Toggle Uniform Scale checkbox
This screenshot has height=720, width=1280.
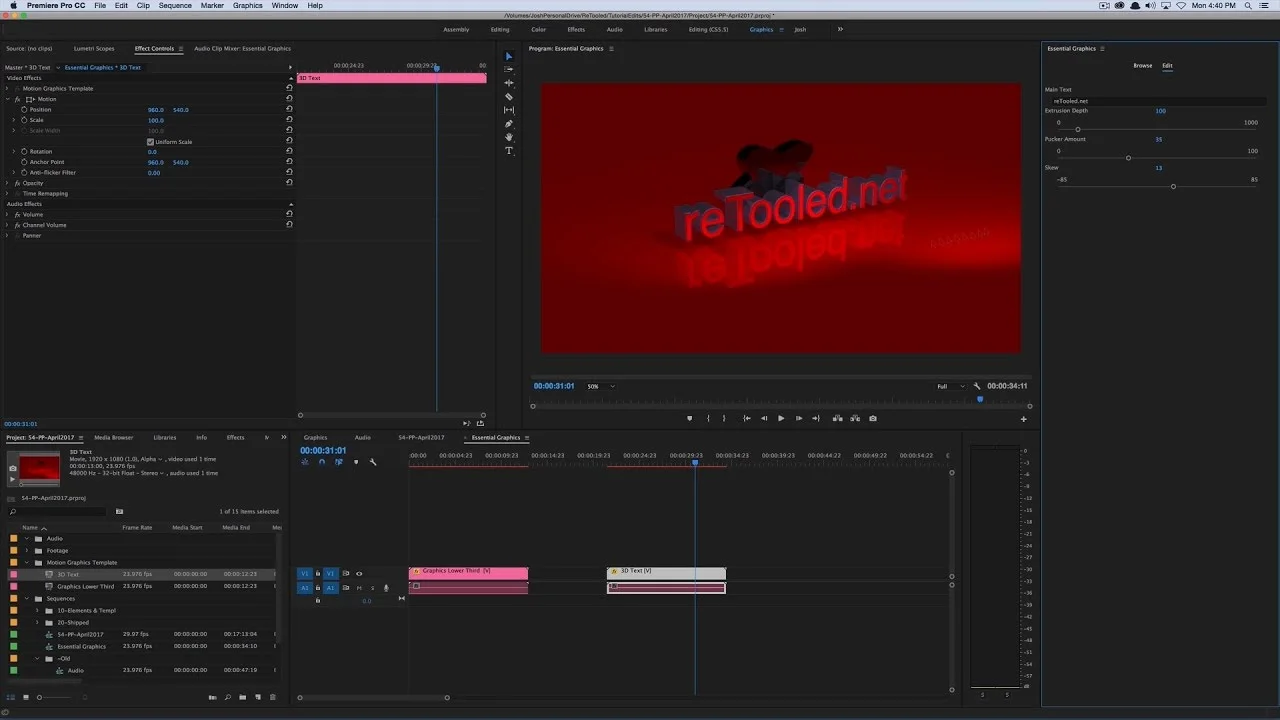[150, 142]
